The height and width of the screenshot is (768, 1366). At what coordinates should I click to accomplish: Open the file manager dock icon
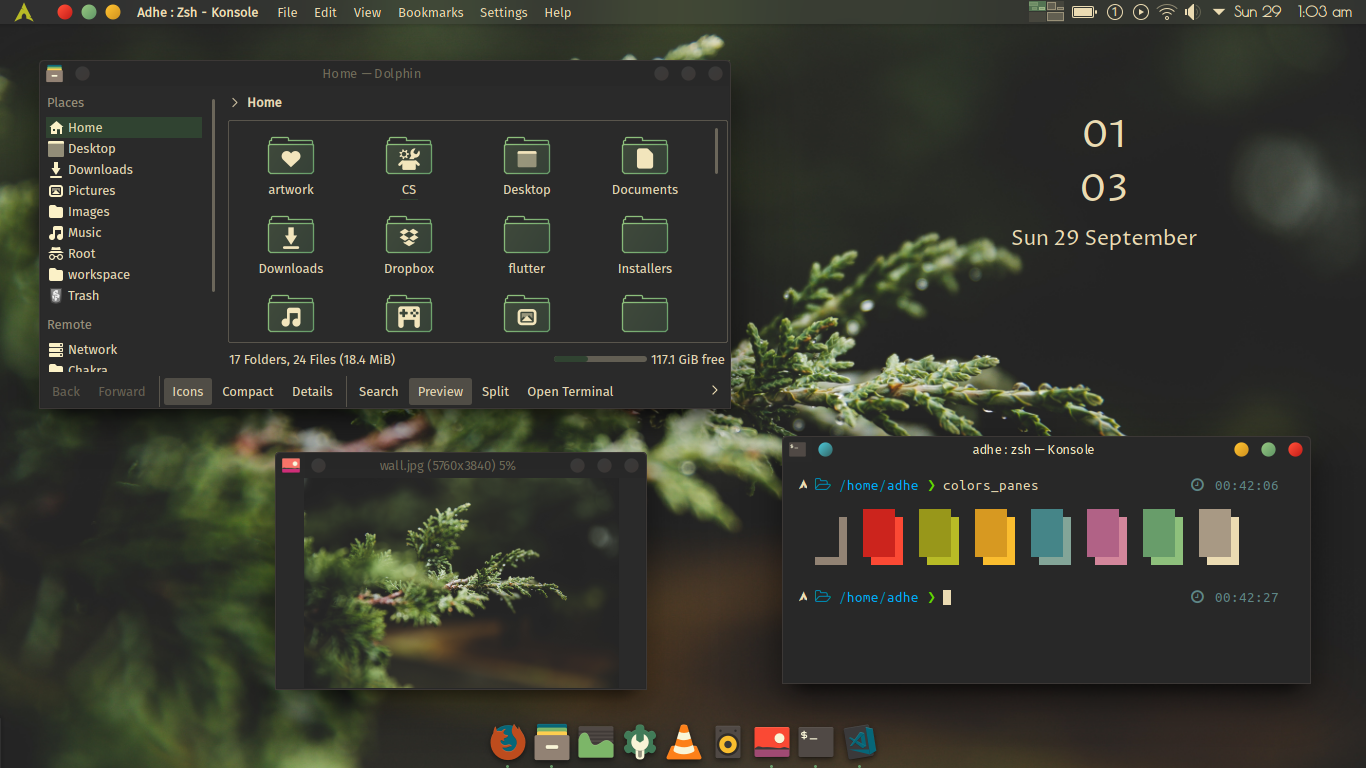point(552,742)
